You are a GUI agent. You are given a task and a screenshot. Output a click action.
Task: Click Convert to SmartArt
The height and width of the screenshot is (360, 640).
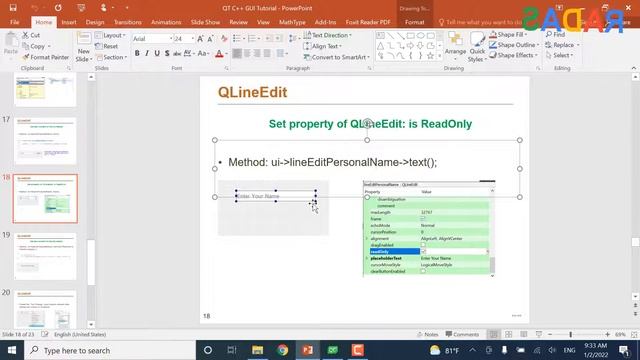pyautogui.click(x=337, y=57)
